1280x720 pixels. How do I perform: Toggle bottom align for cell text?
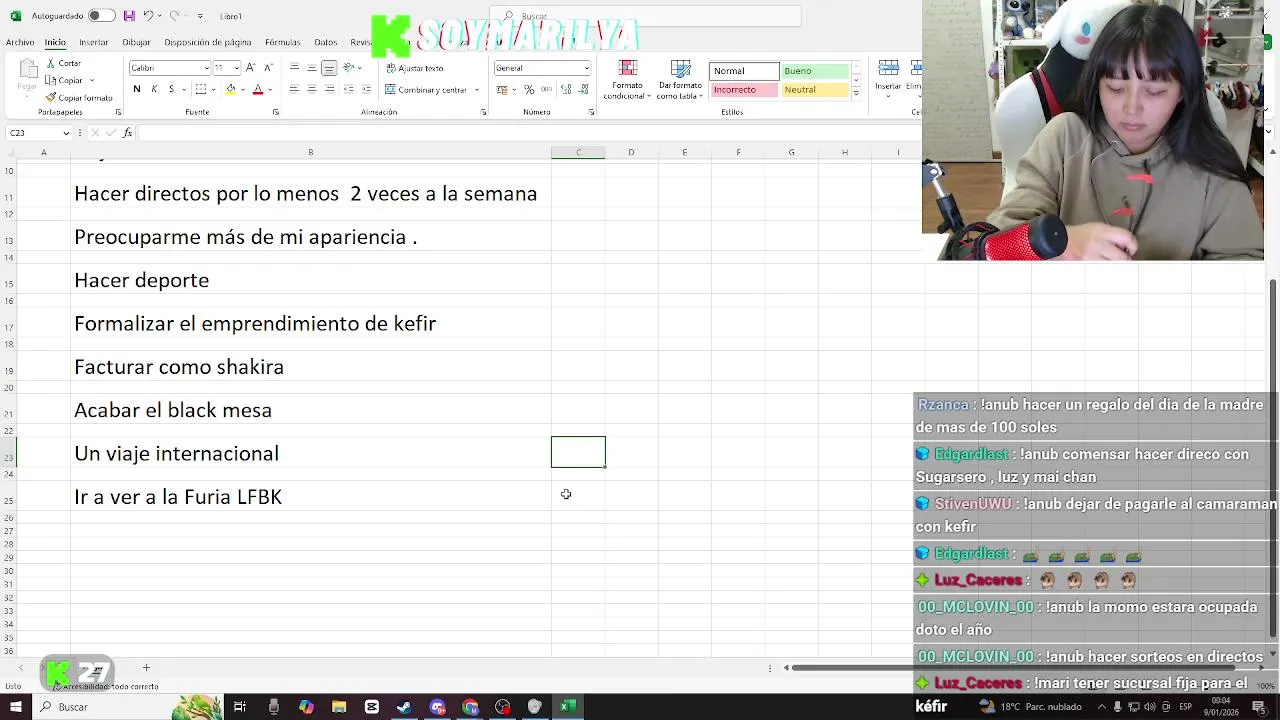pos(329,67)
